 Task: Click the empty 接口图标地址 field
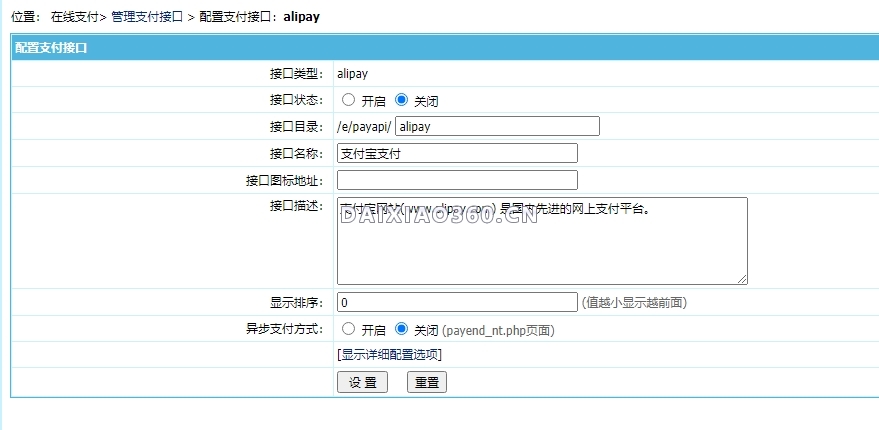tap(457, 180)
